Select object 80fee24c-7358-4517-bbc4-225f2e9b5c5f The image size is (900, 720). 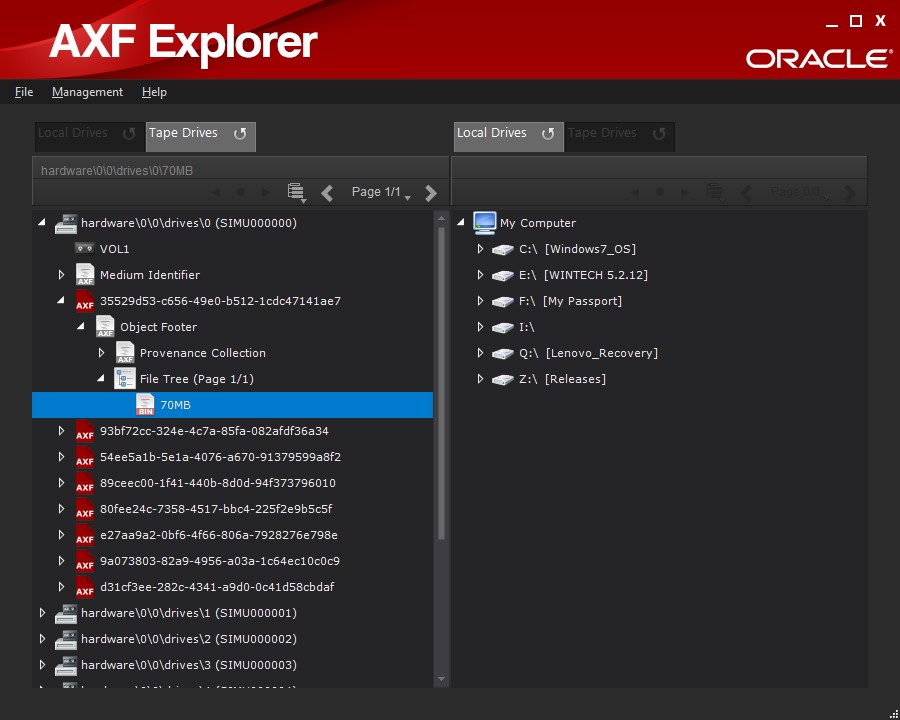216,509
